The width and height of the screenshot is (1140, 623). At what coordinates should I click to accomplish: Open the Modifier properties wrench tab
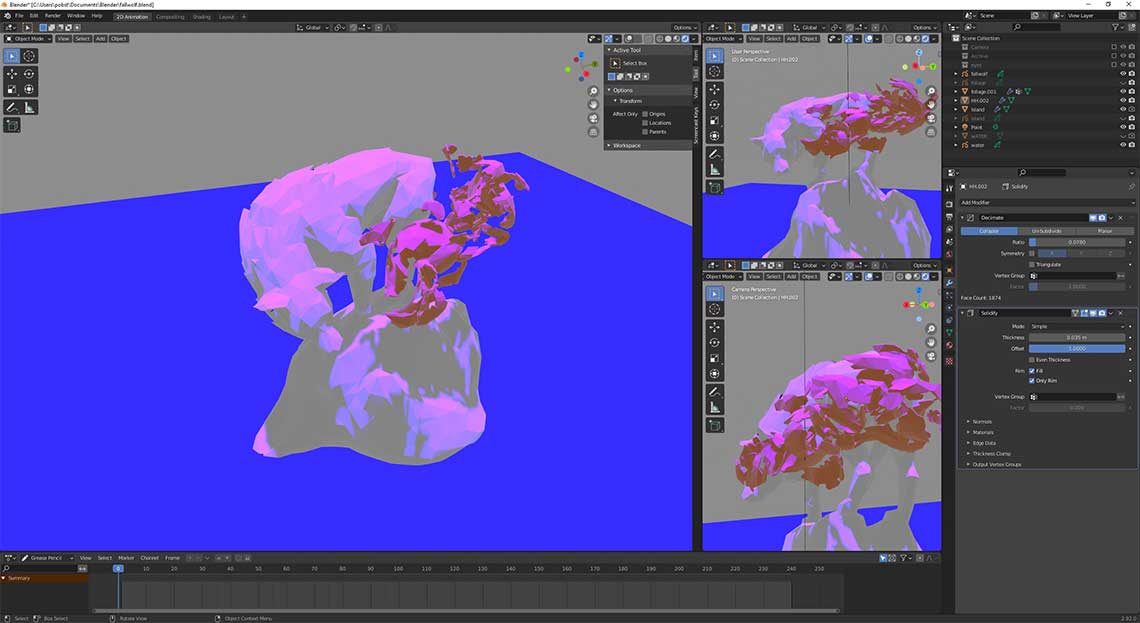[x=949, y=283]
